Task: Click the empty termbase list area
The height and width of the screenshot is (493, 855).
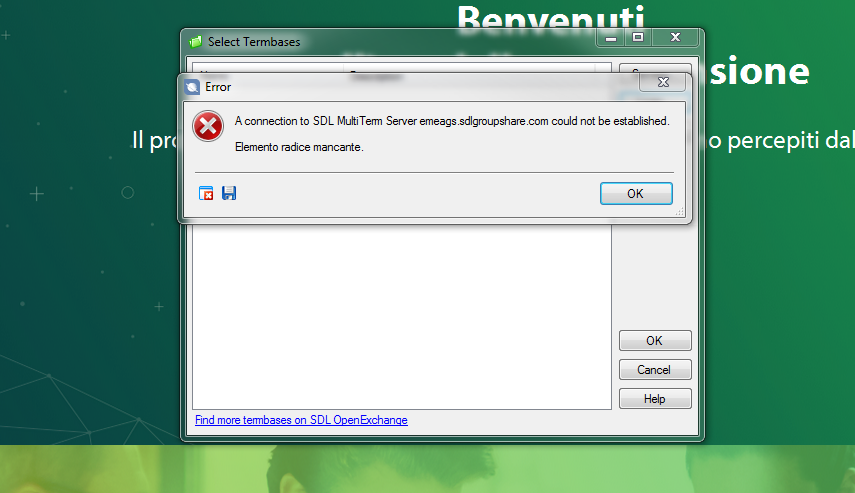Action: (x=401, y=316)
